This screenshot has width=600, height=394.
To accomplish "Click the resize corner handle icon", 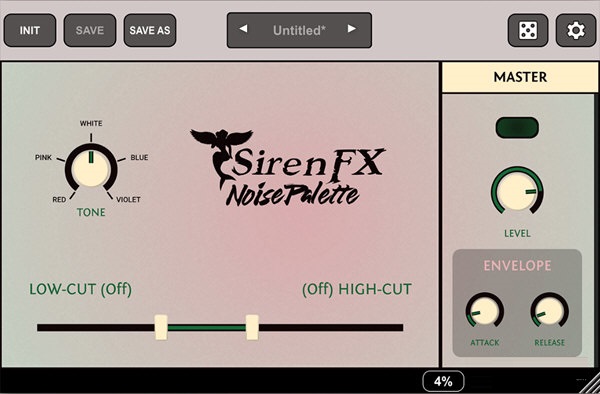I will 590,384.
